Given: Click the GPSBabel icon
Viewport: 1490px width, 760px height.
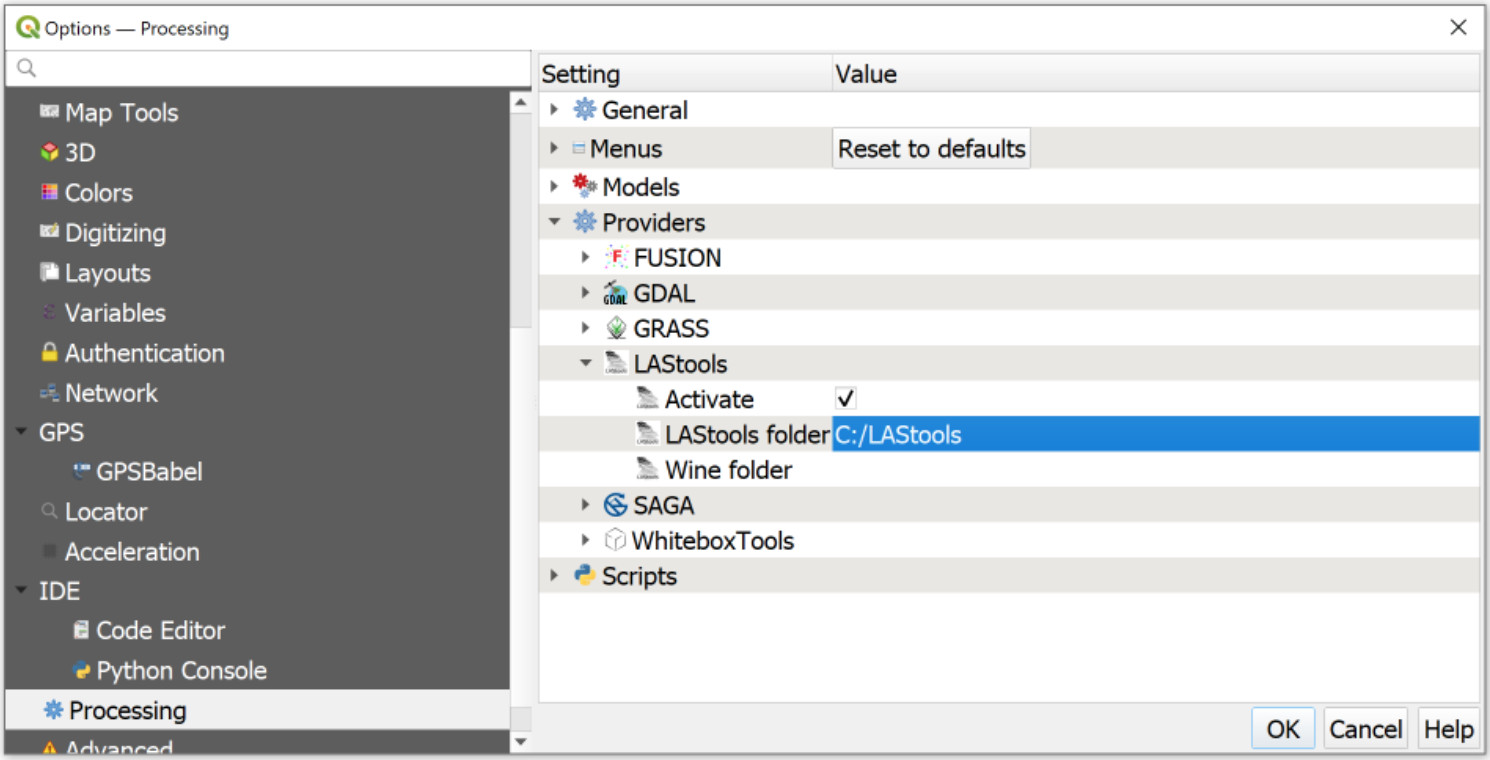Looking at the screenshot, I should click(82, 471).
